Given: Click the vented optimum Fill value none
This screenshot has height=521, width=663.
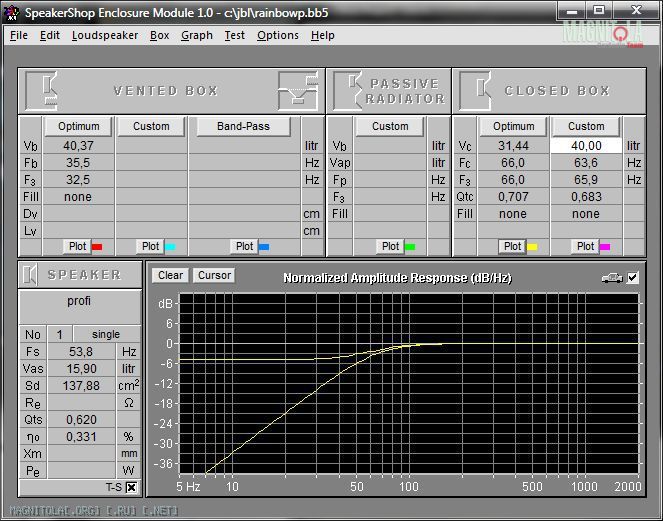Looking at the screenshot, I should pos(78,197).
